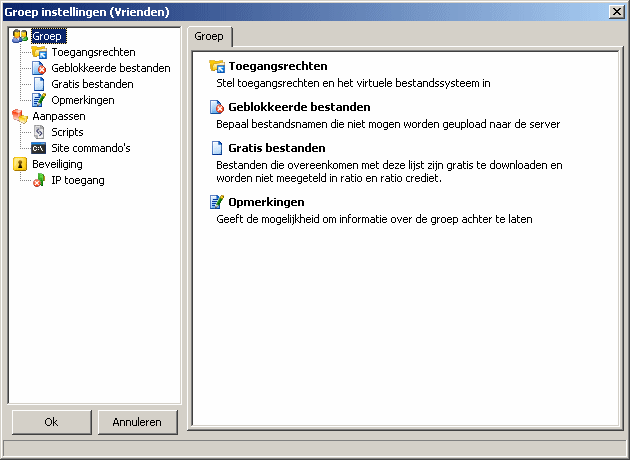The height and width of the screenshot is (460, 630).
Task: Click the Groep users icon in tree
Action: pos(20,36)
